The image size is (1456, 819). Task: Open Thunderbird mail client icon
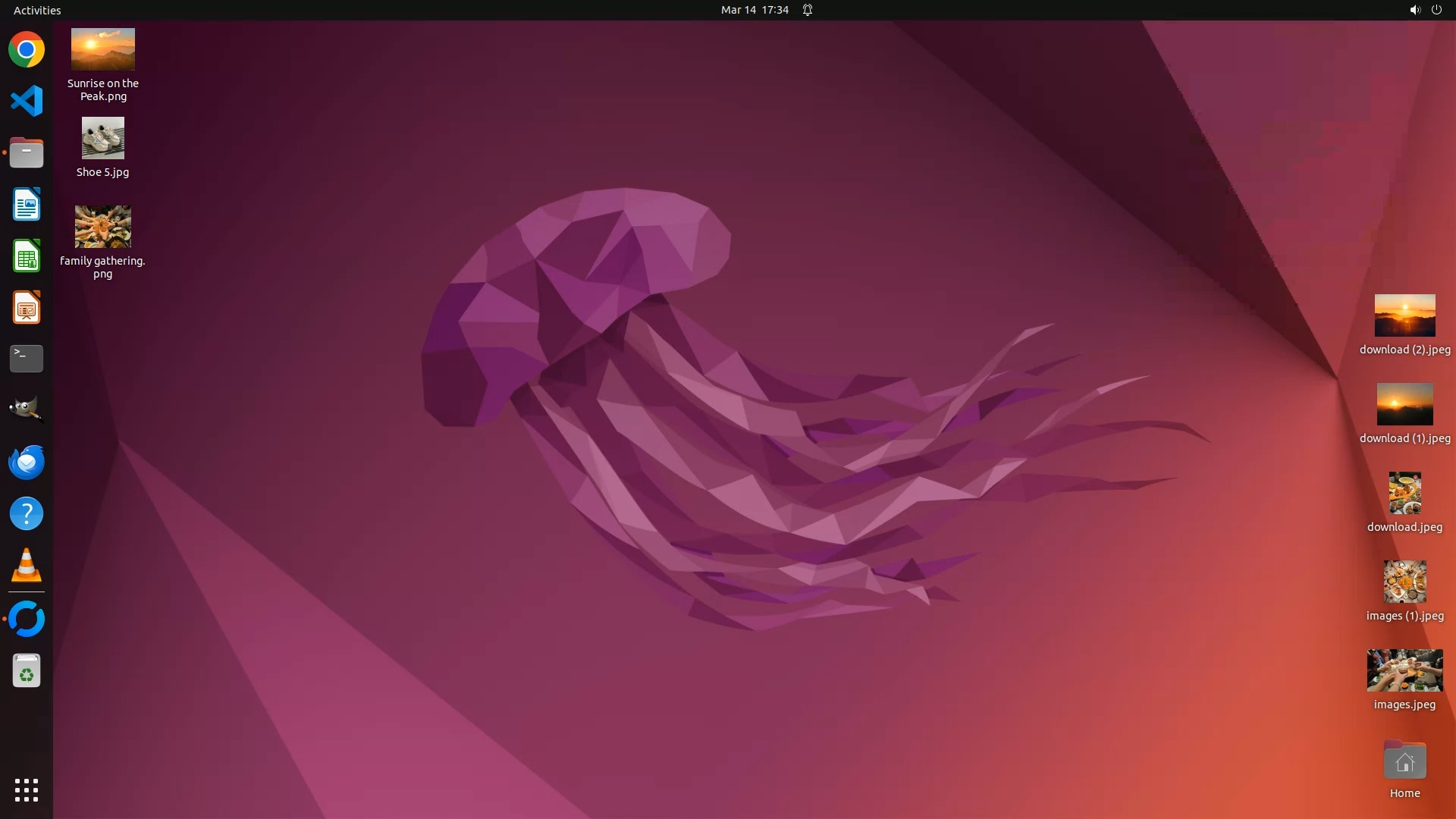[x=27, y=462]
